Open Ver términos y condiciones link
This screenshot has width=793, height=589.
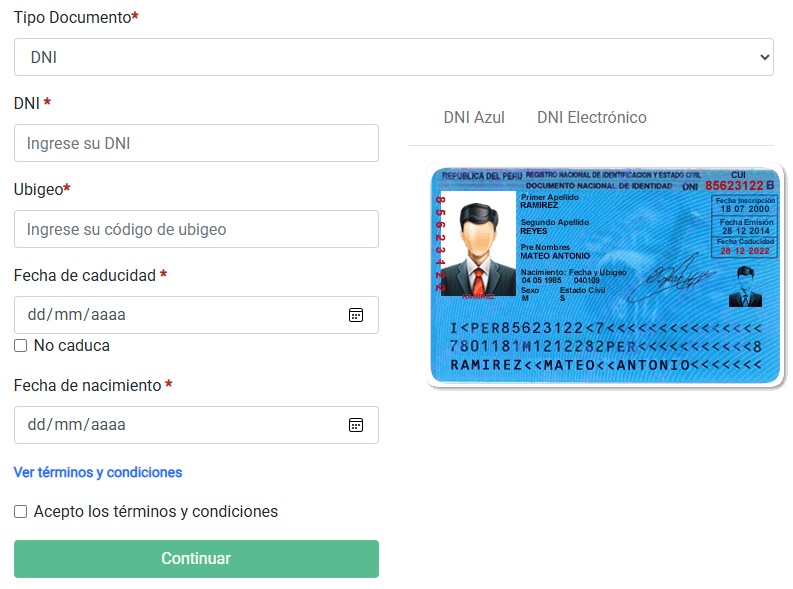tap(98, 472)
